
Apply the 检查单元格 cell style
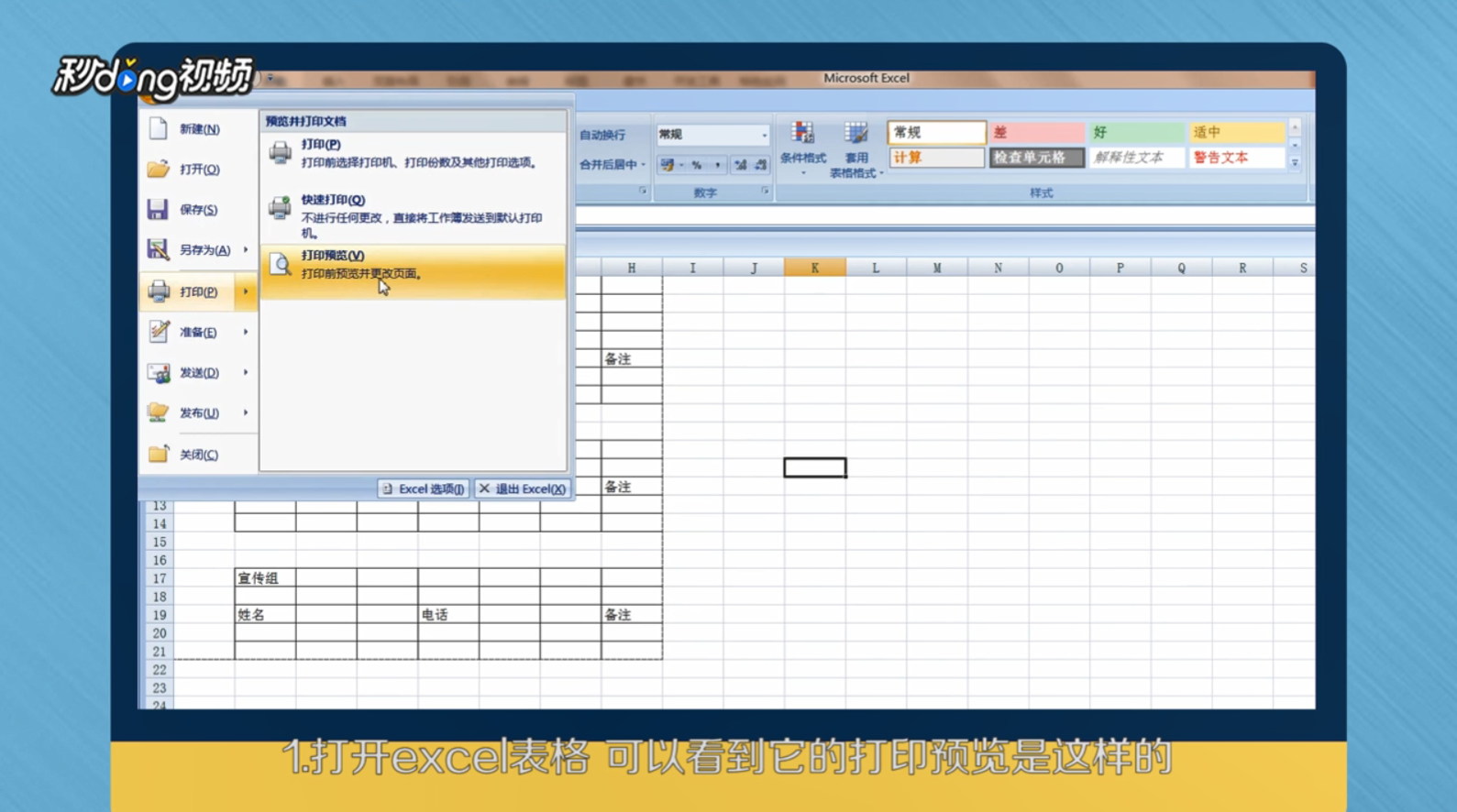tap(1036, 158)
